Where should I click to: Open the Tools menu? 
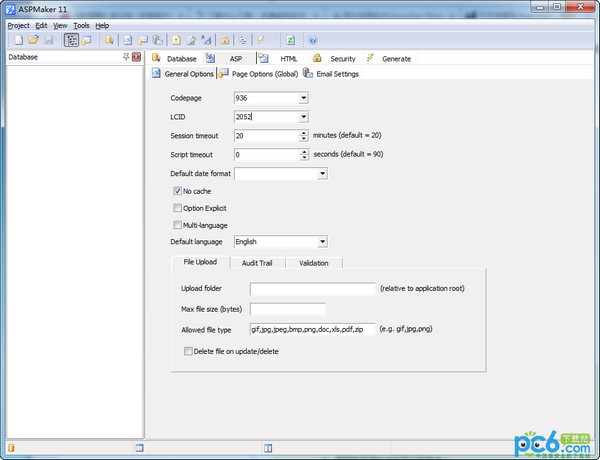click(x=81, y=26)
